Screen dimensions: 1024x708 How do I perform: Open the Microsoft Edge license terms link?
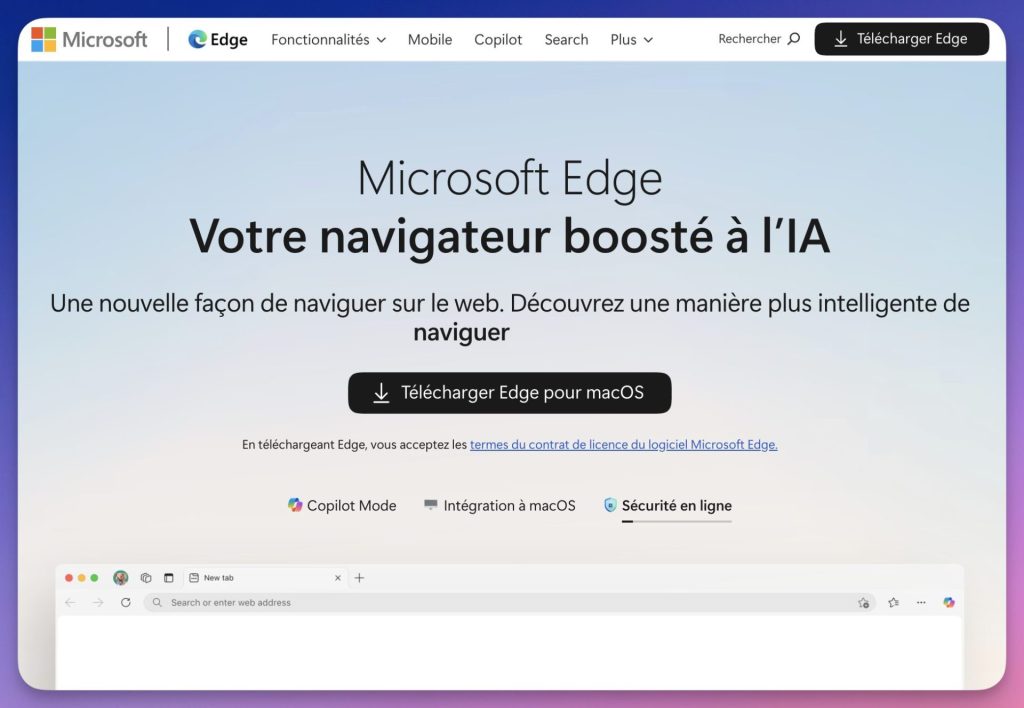coord(623,445)
